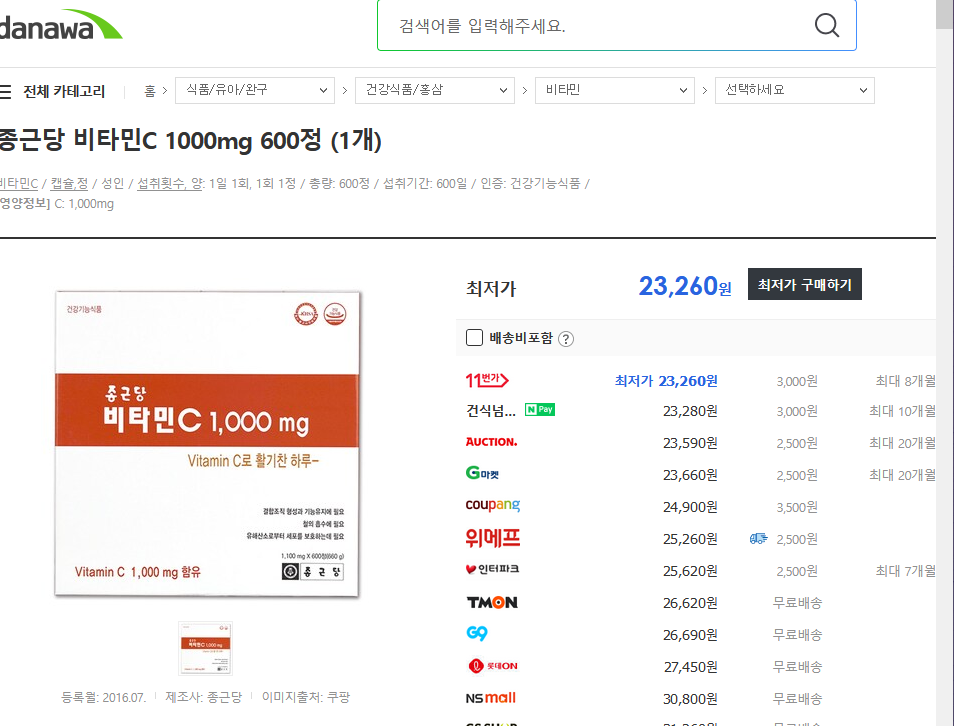Open the 인터파크 seller logo
The height and width of the screenshot is (726, 954).
click(492, 570)
